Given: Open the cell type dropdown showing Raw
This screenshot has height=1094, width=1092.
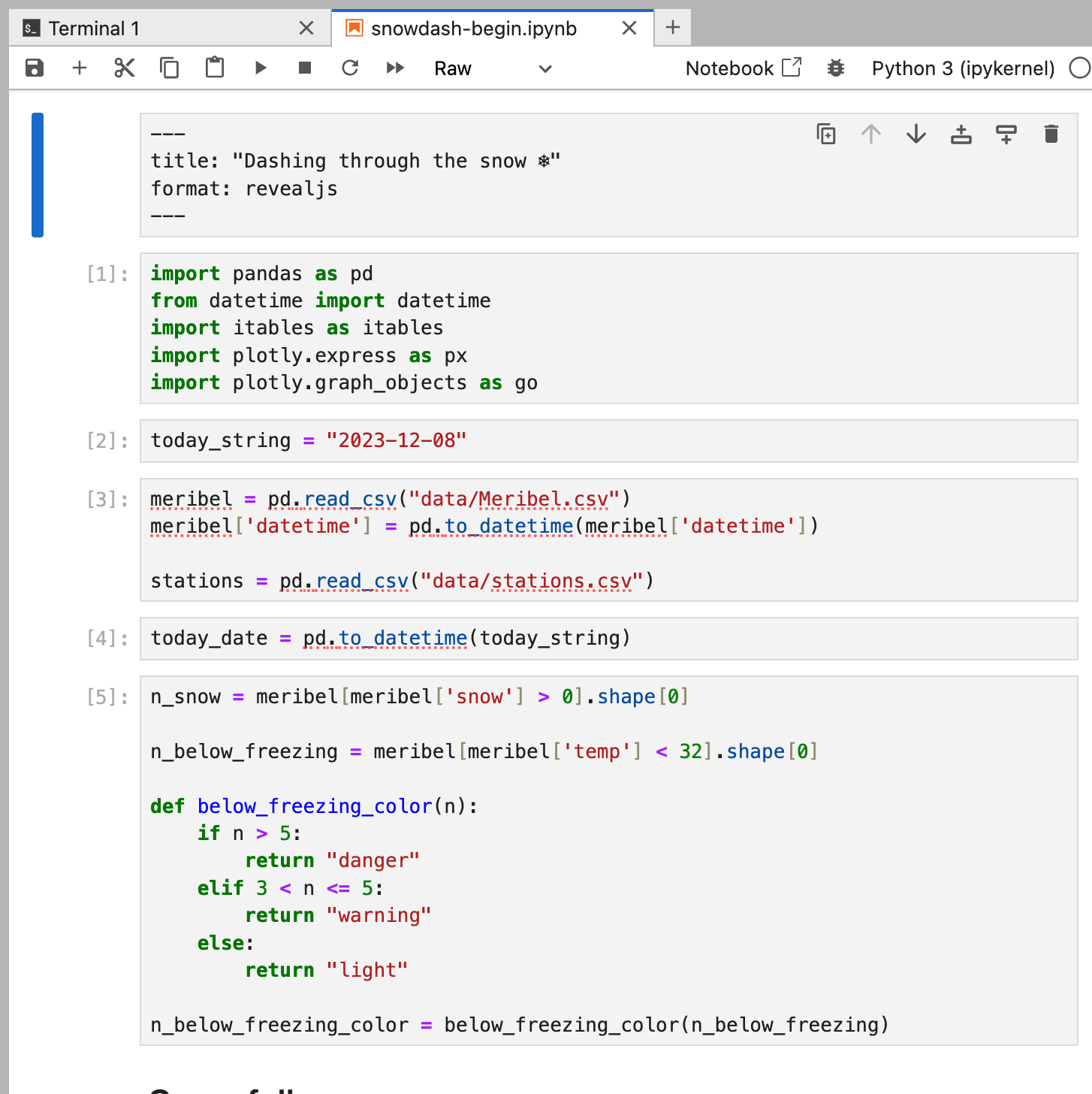Looking at the screenshot, I should coord(493,69).
